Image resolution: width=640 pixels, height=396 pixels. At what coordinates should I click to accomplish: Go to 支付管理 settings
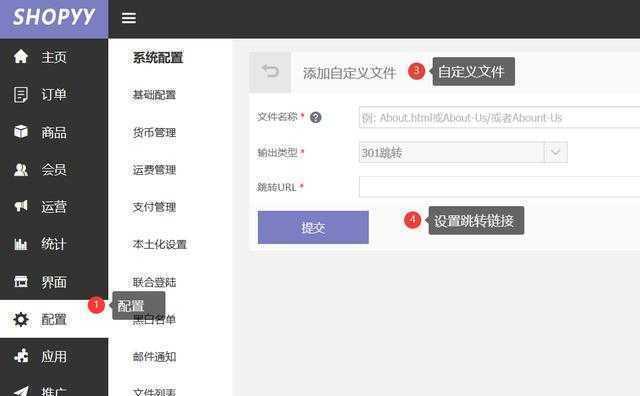[154, 207]
